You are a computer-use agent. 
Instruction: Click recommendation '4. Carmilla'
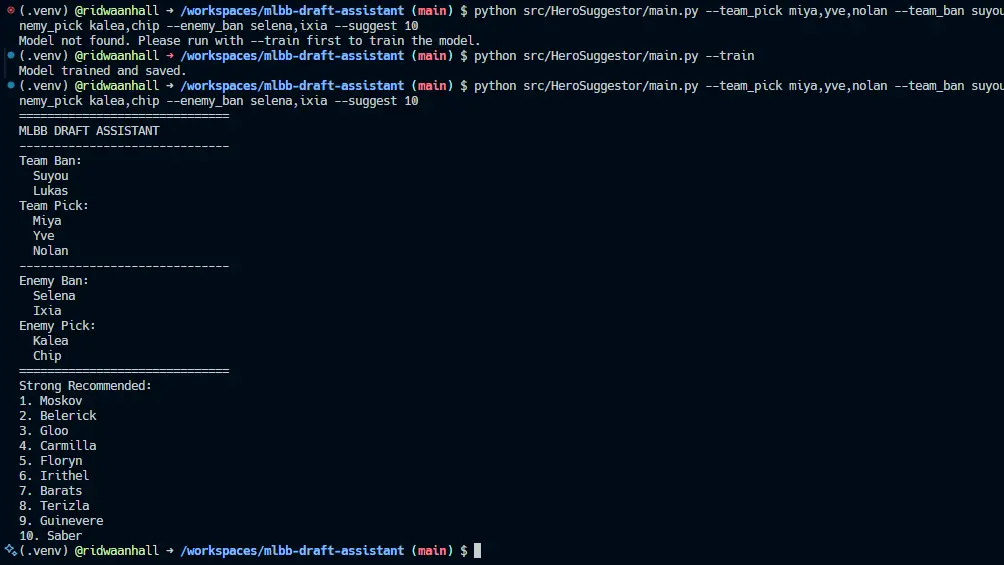(x=58, y=445)
